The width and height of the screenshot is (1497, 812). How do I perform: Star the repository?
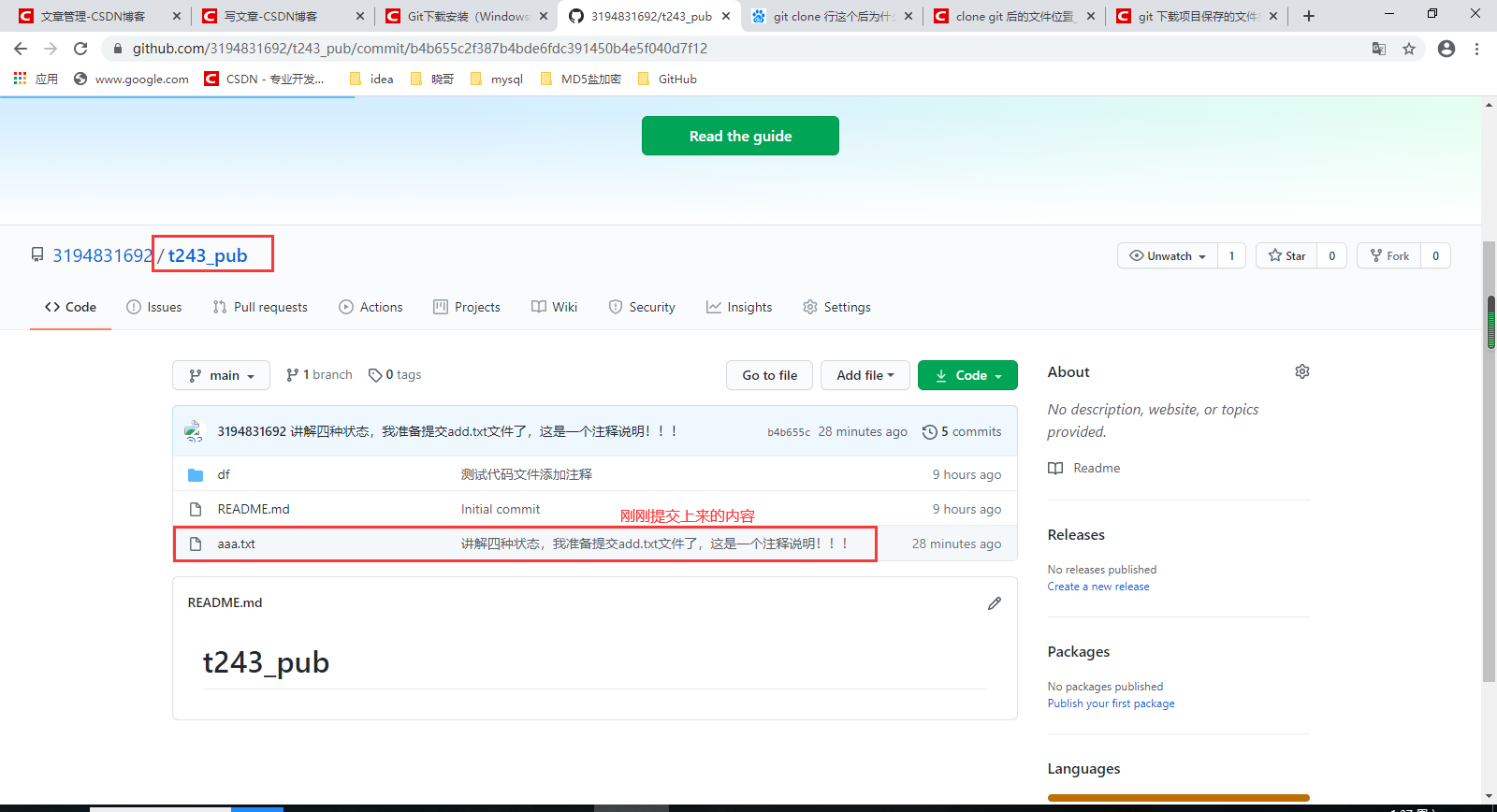[1286, 255]
